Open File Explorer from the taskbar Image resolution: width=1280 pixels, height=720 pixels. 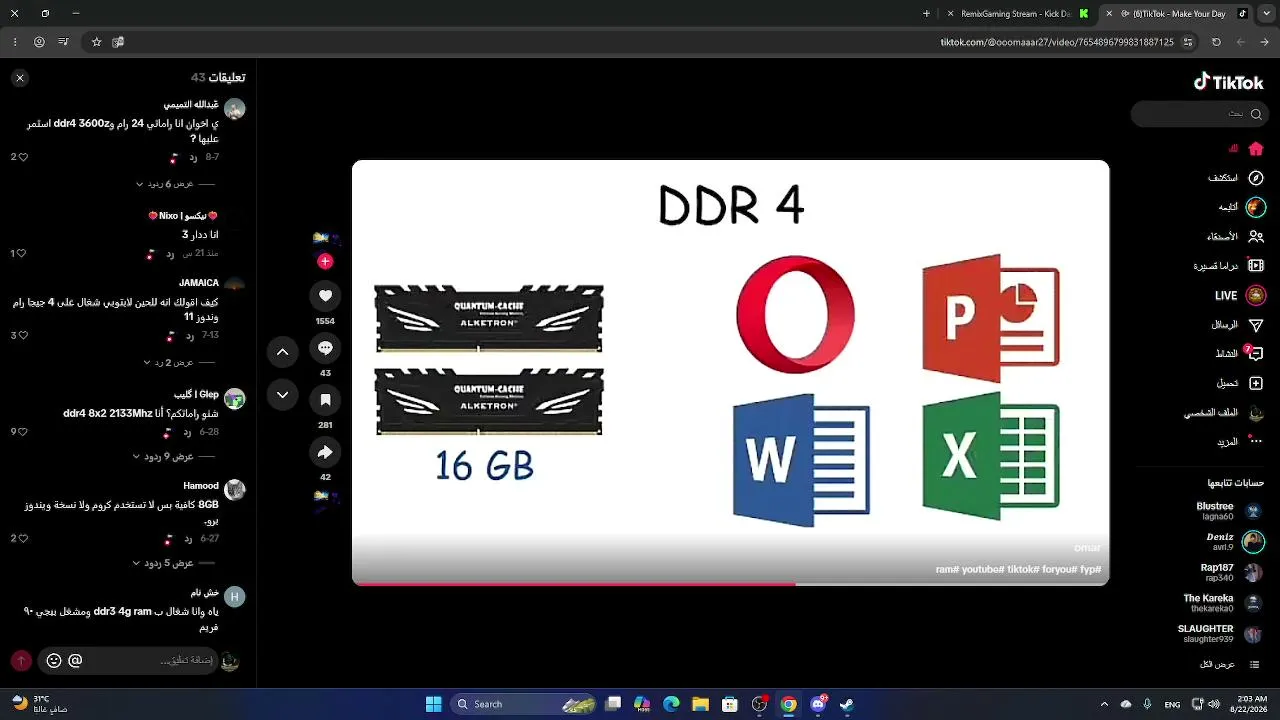click(701, 704)
